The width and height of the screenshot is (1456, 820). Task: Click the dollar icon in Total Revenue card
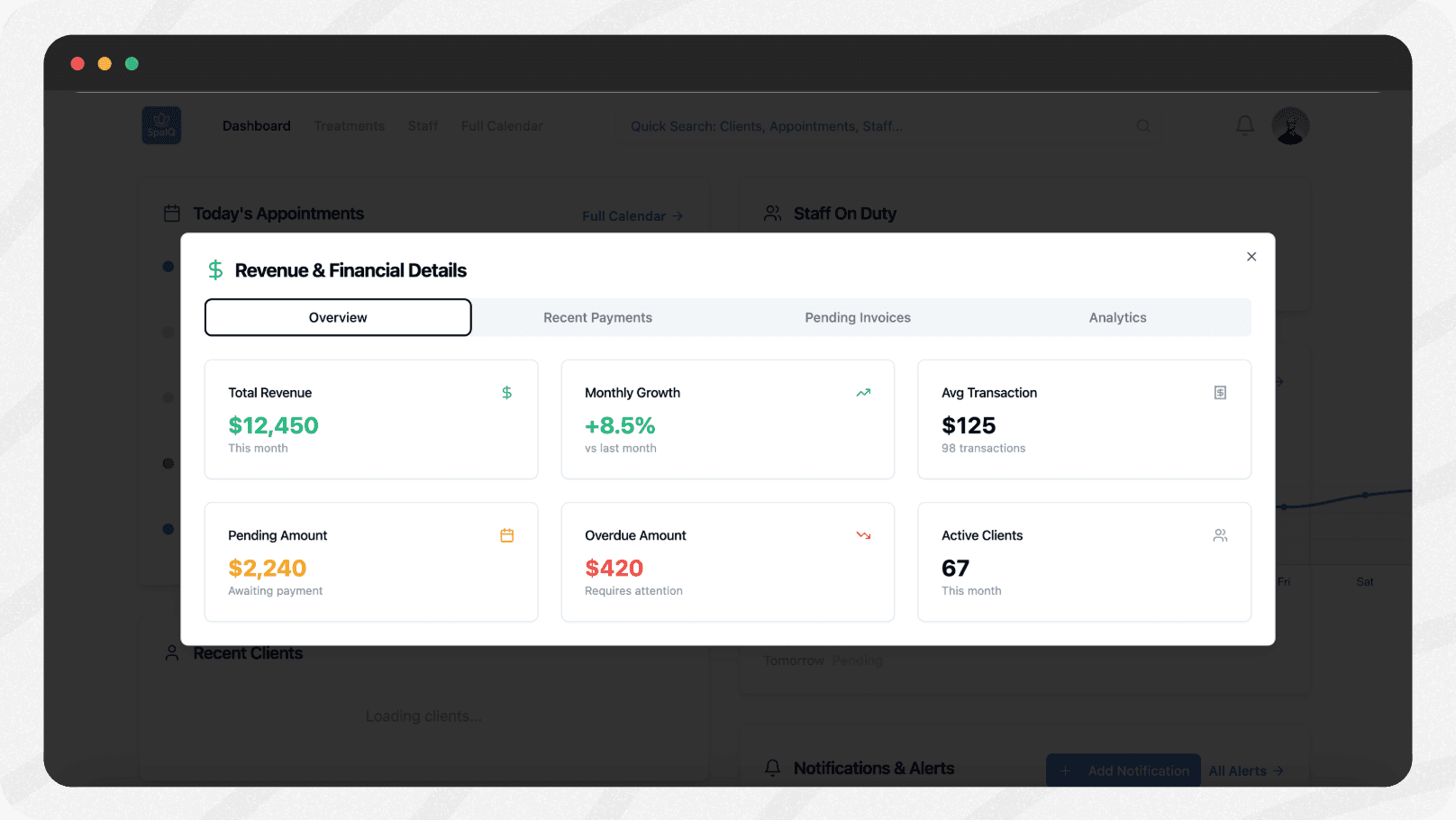(506, 393)
